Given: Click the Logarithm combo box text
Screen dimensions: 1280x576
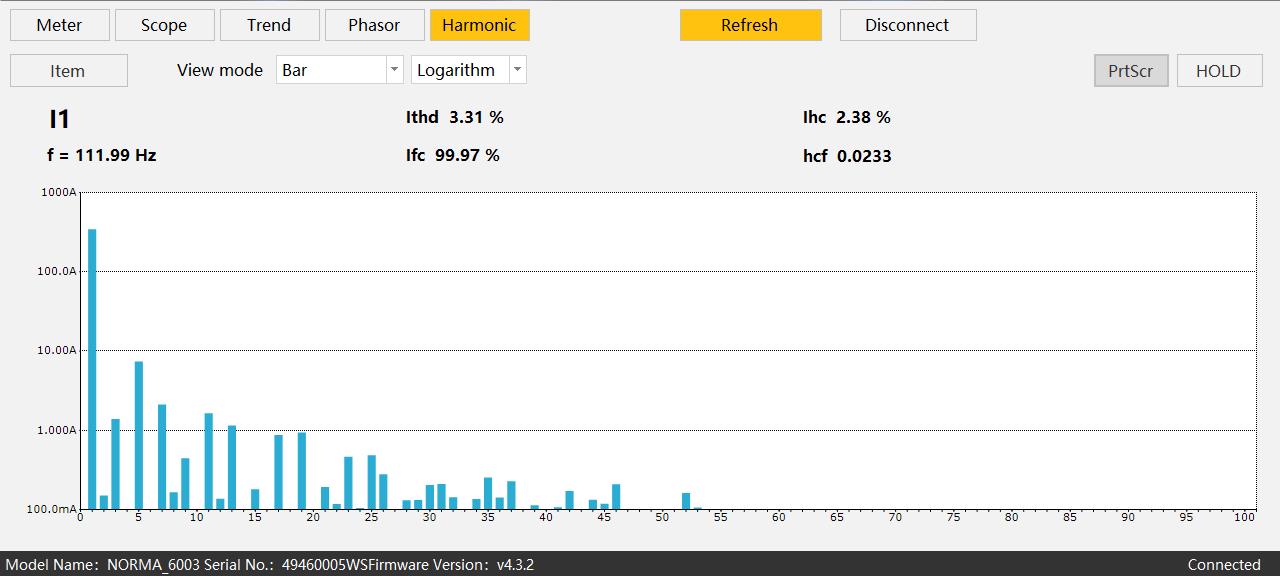Looking at the screenshot, I should pos(456,70).
